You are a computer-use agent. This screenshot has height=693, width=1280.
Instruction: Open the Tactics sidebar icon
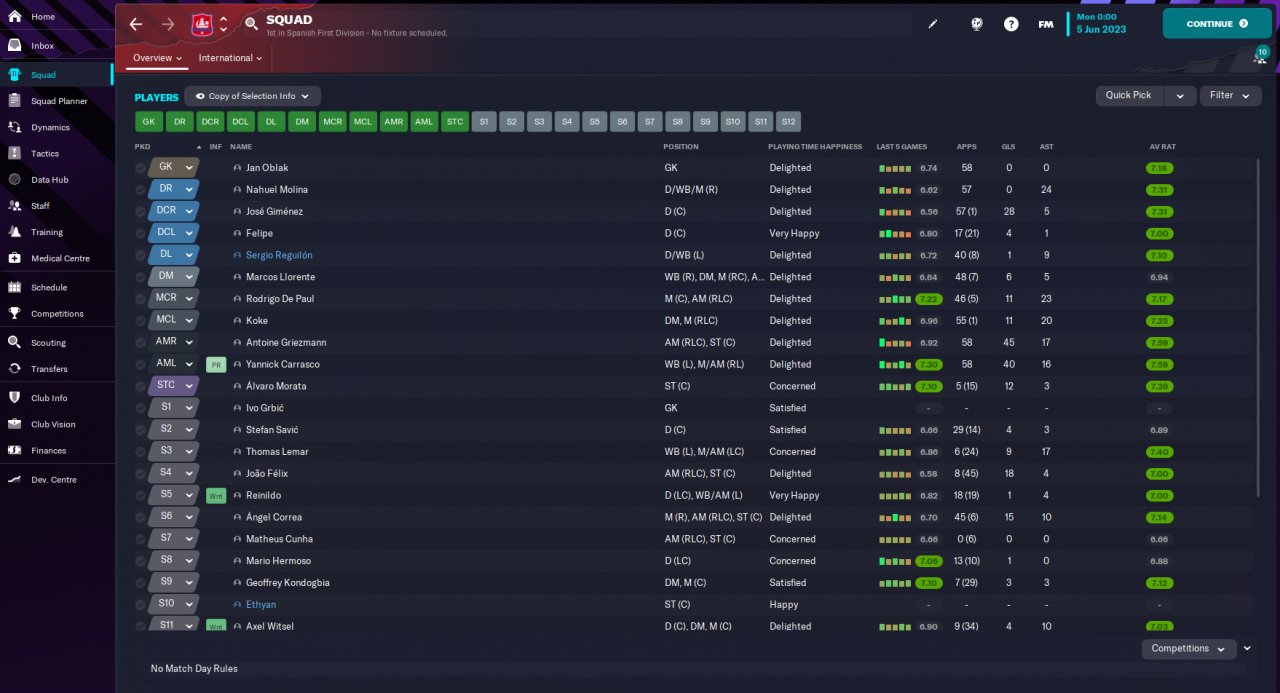coord(15,153)
